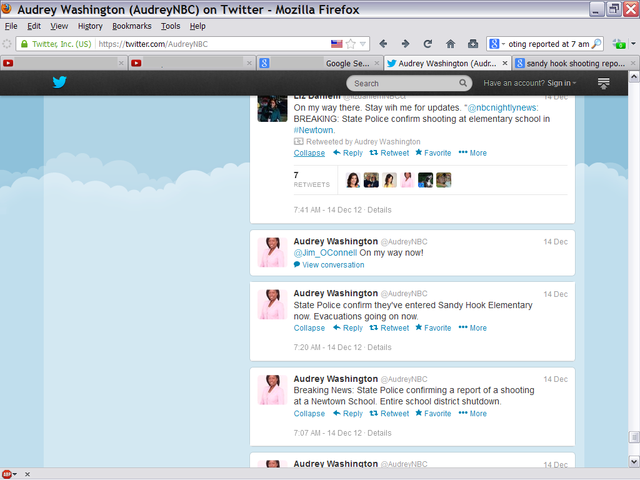The height and width of the screenshot is (480, 640).
Task: Click the Google search engine icon
Action: point(494,44)
